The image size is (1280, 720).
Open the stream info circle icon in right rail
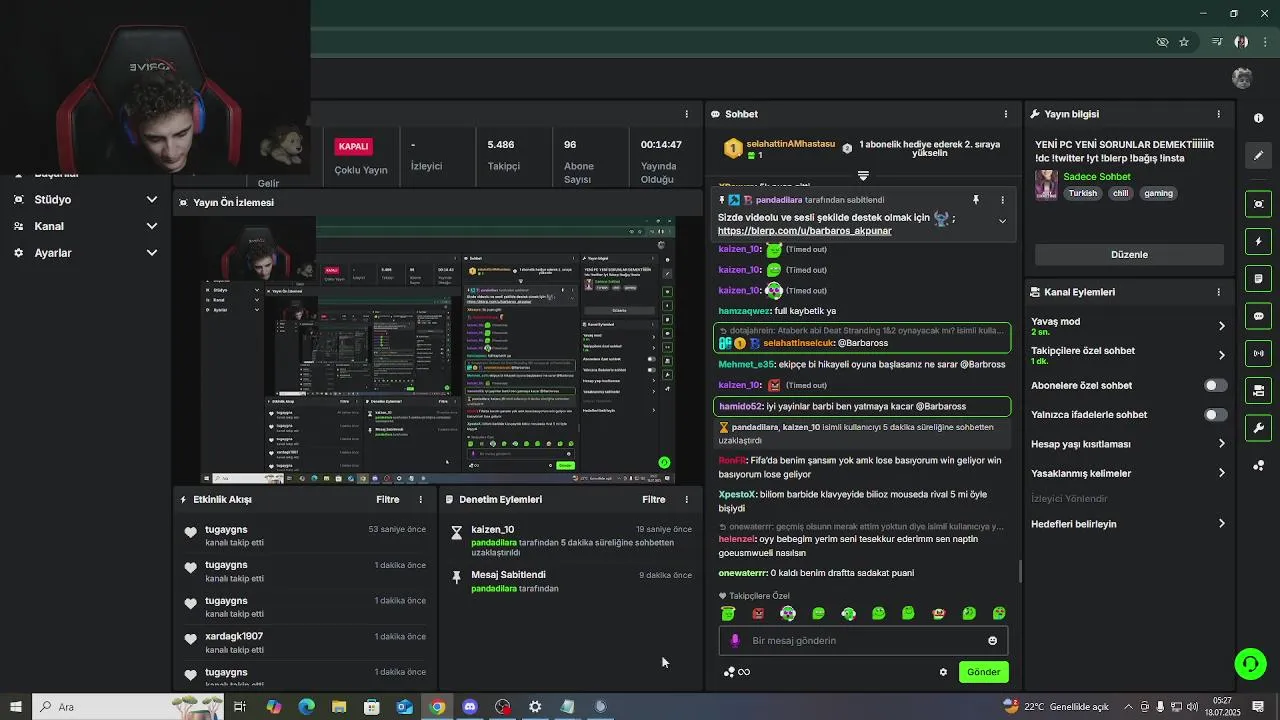pyautogui.click(x=1258, y=118)
